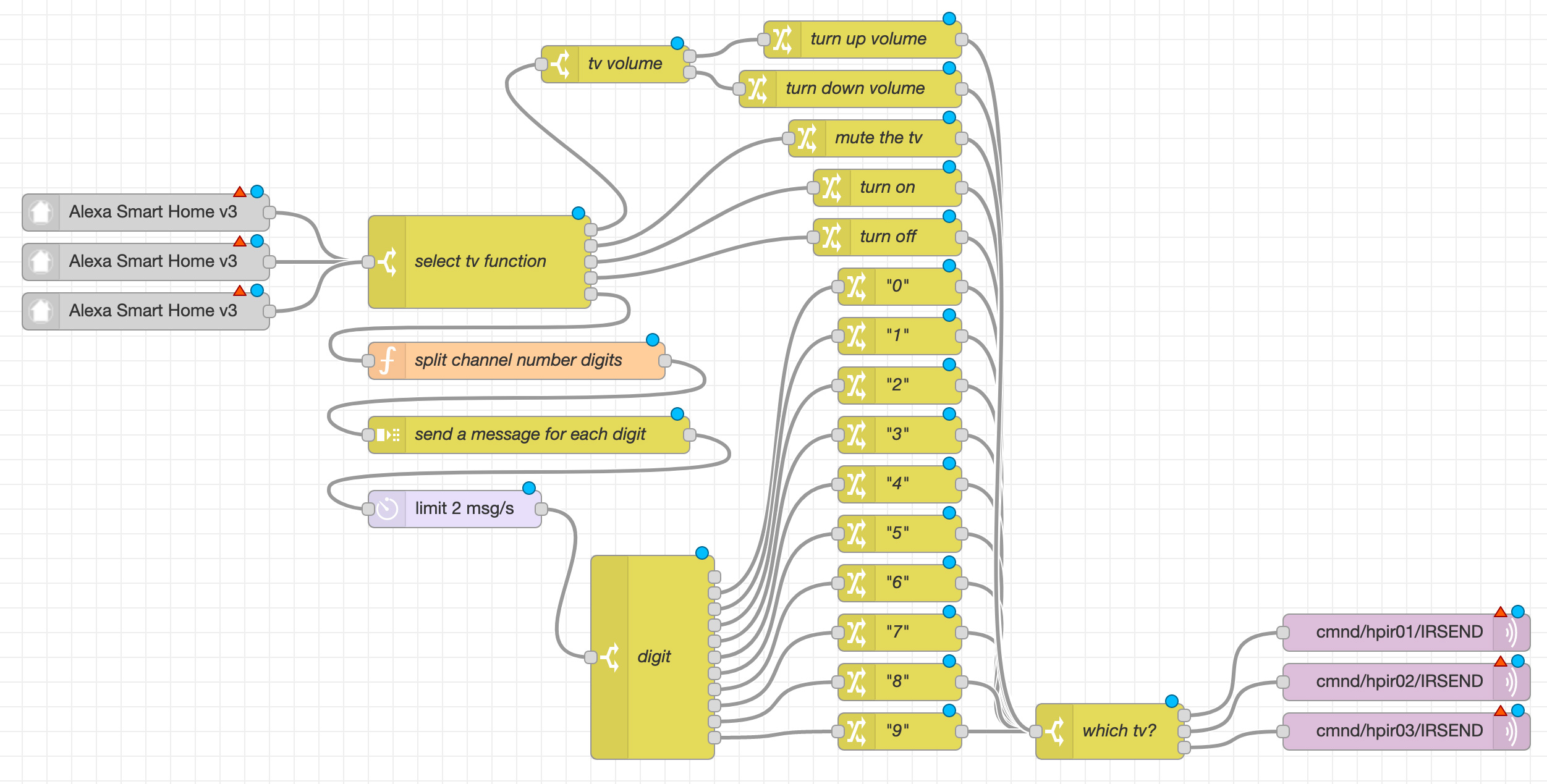The height and width of the screenshot is (784, 1547).
Task: Select the cmnd/hpir03/IRSEND node label
Action: click(x=1399, y=731)
